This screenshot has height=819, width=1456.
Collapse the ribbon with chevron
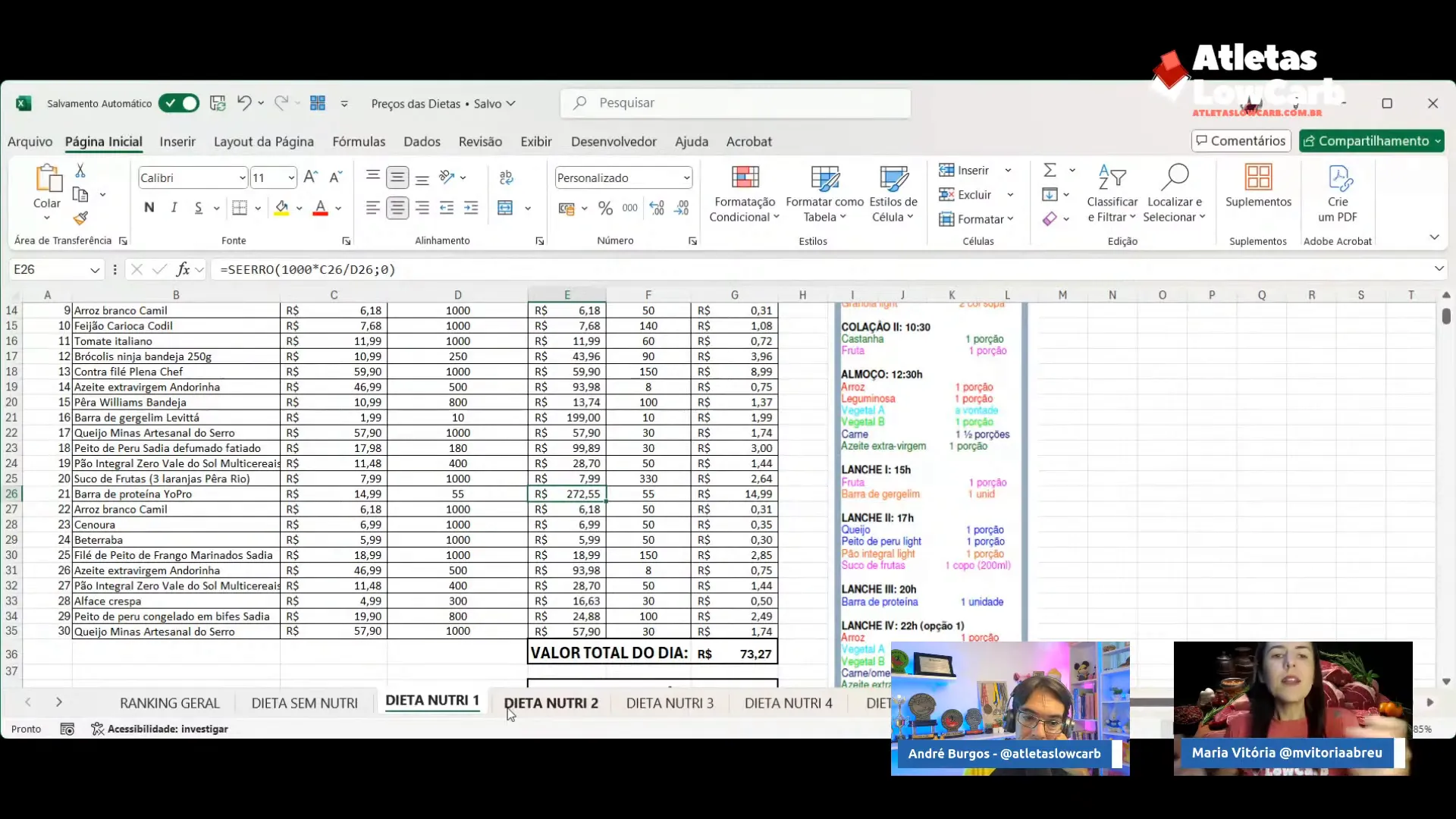tap(1434, 238)
